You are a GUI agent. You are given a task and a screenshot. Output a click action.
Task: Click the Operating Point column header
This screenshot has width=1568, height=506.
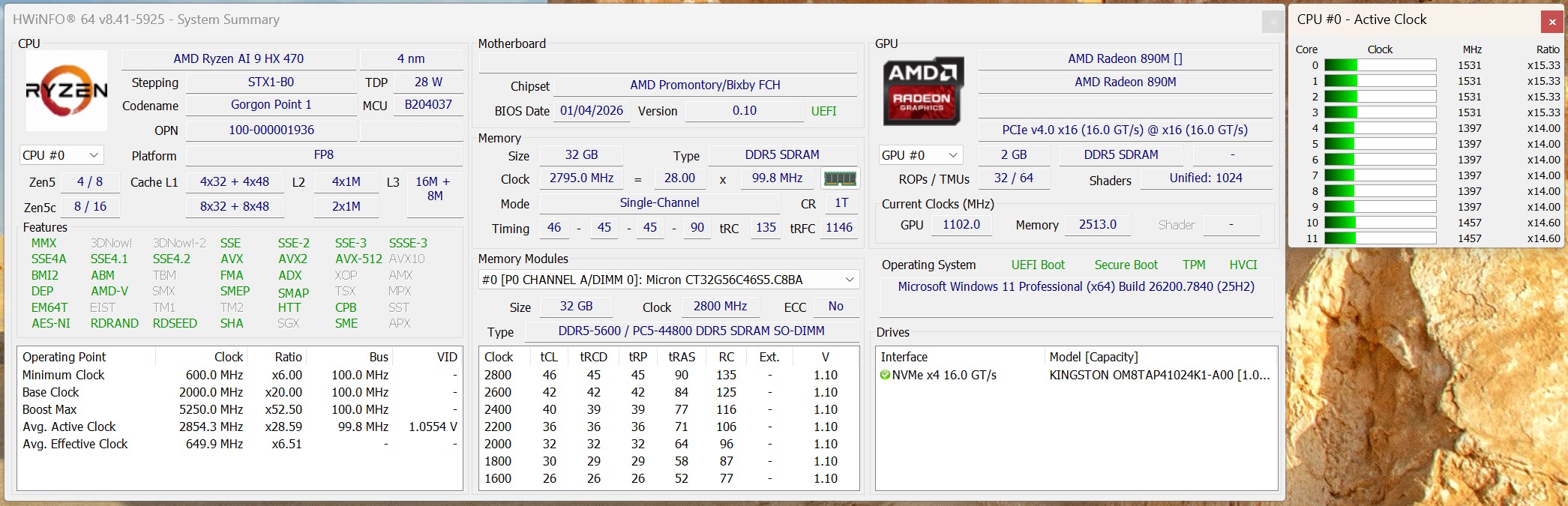coord(64,357)
